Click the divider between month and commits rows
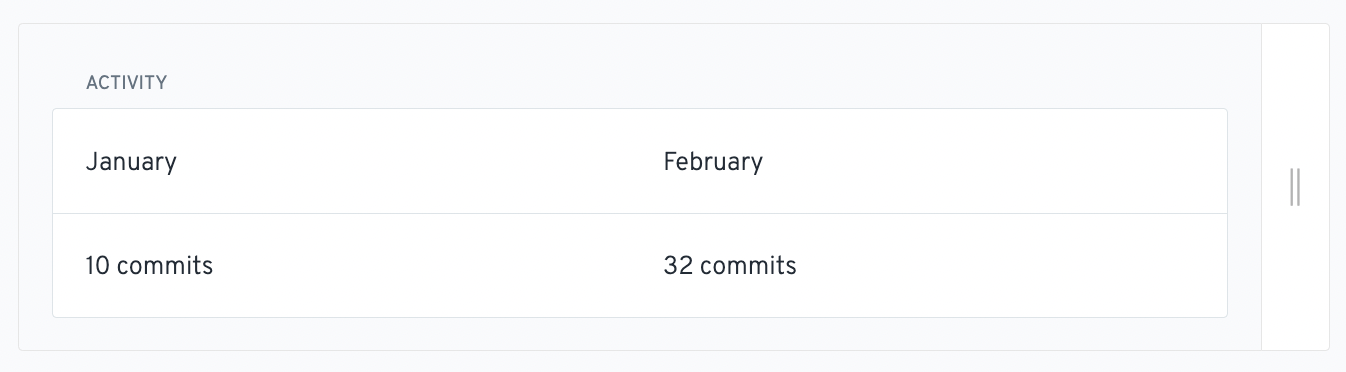This screenshot has width=1346, height=372. (640, 214)
